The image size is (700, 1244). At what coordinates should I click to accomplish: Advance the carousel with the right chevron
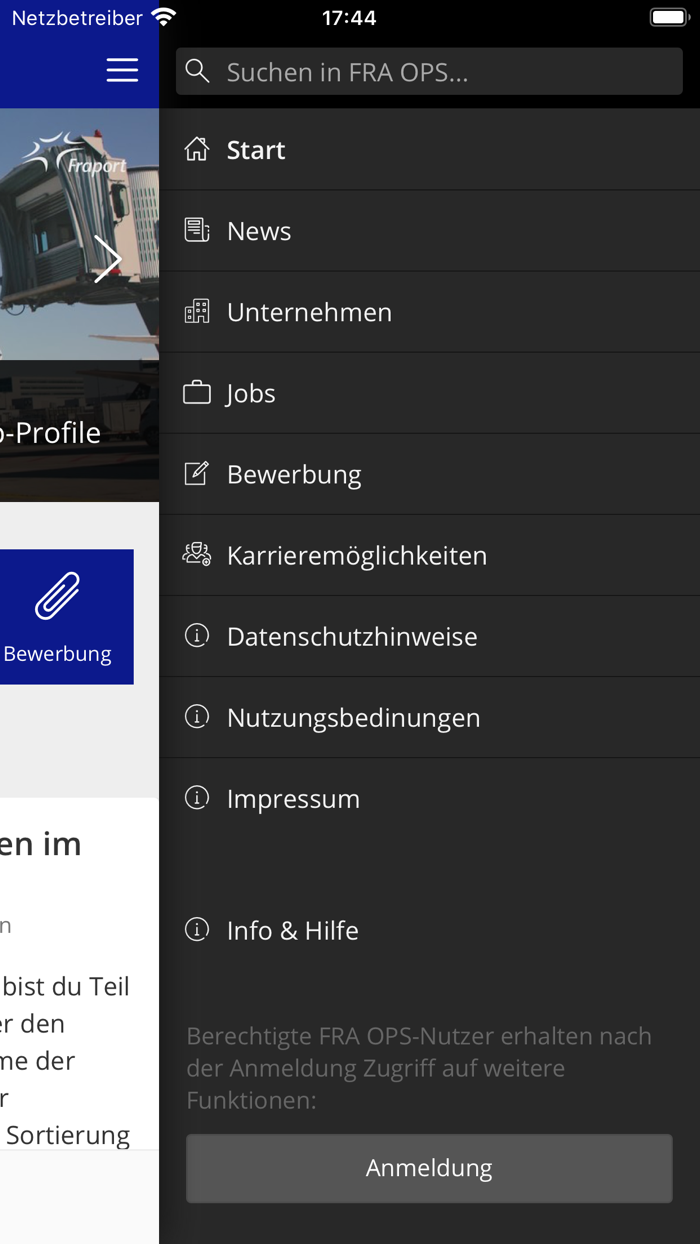click(x=108, y=258)
